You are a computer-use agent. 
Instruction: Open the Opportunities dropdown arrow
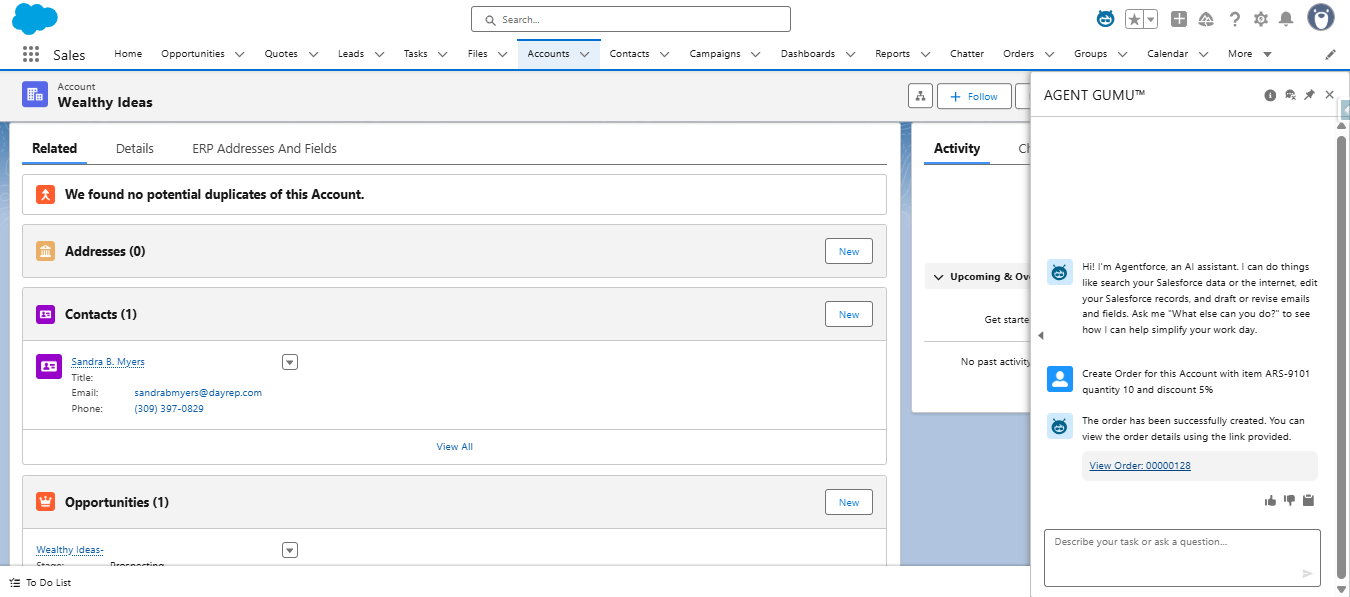pyautogui.click(x=289, y=549)
